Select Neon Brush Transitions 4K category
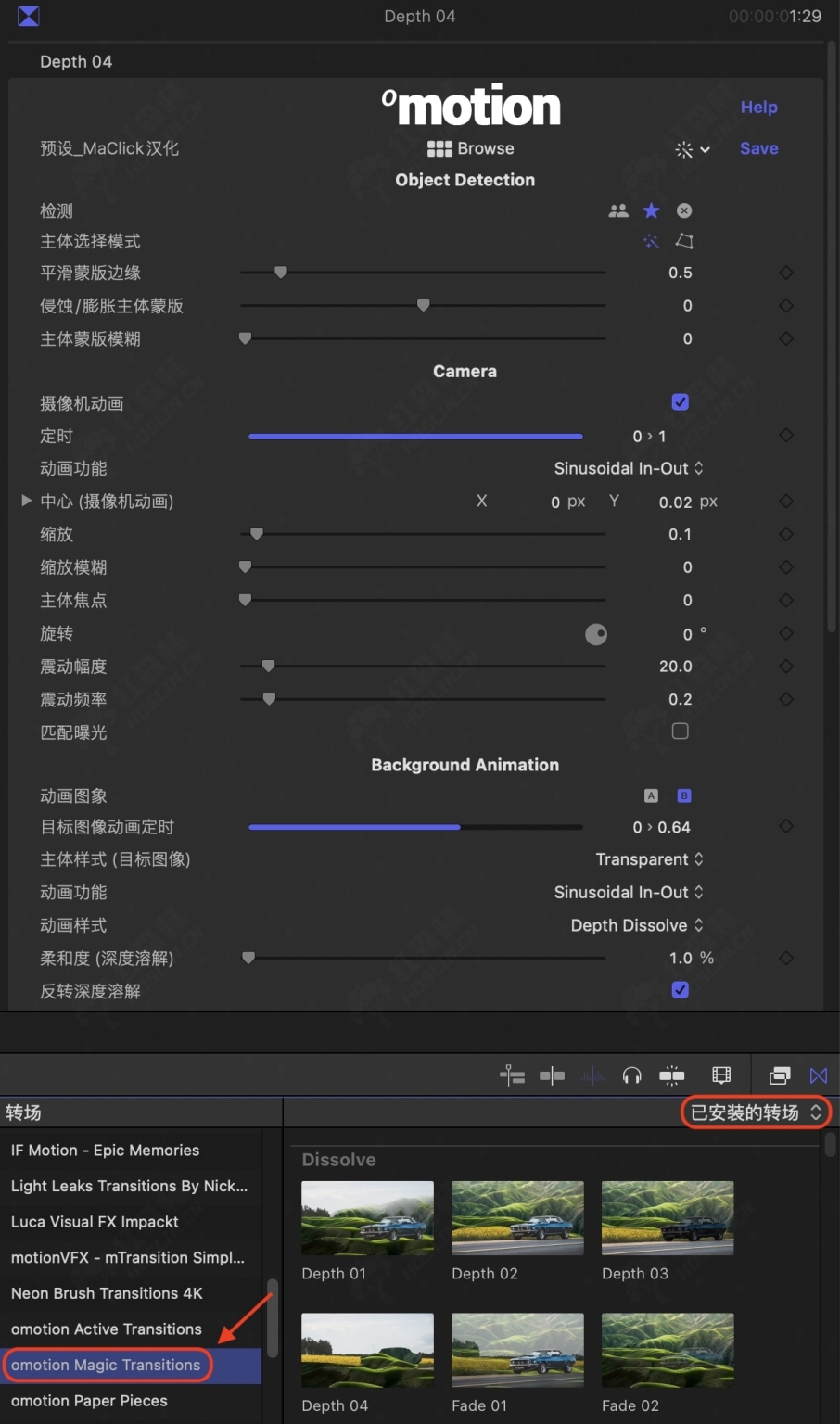 point(106,1293)
